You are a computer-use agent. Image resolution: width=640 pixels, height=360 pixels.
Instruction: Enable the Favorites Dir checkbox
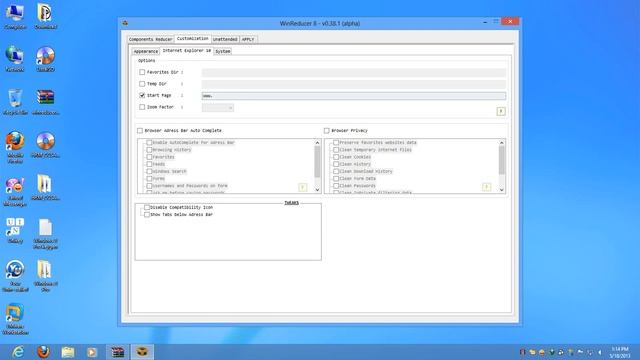(x=142, y=72)
